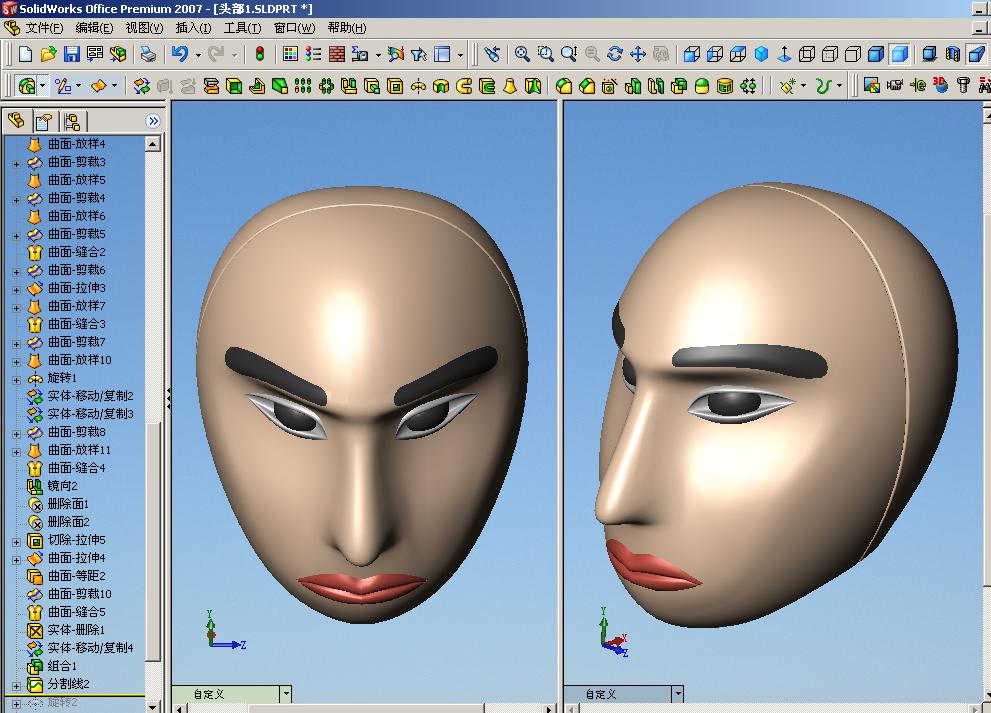The width and height of the screenshot is (991, 713).
Task: Open PhotoWorks render picture icon
Action: 872,86
